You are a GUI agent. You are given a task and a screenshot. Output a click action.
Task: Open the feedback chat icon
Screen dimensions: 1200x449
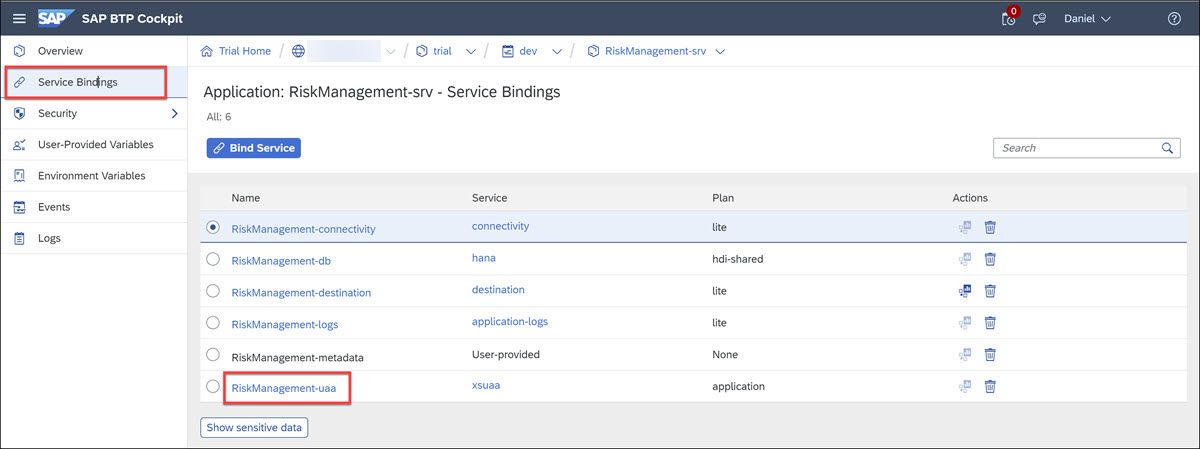tap(1040, 19)
